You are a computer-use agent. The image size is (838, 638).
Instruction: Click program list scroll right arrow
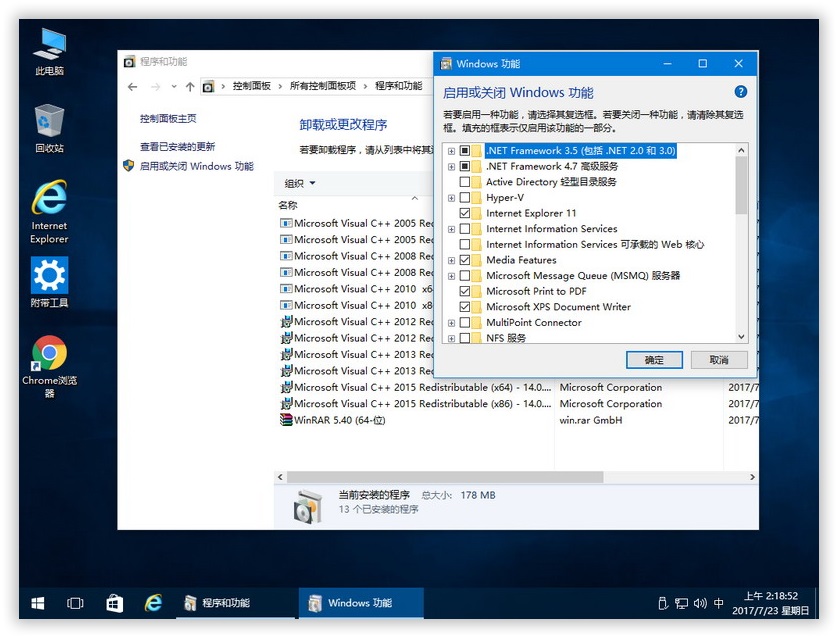pos(752,477)
